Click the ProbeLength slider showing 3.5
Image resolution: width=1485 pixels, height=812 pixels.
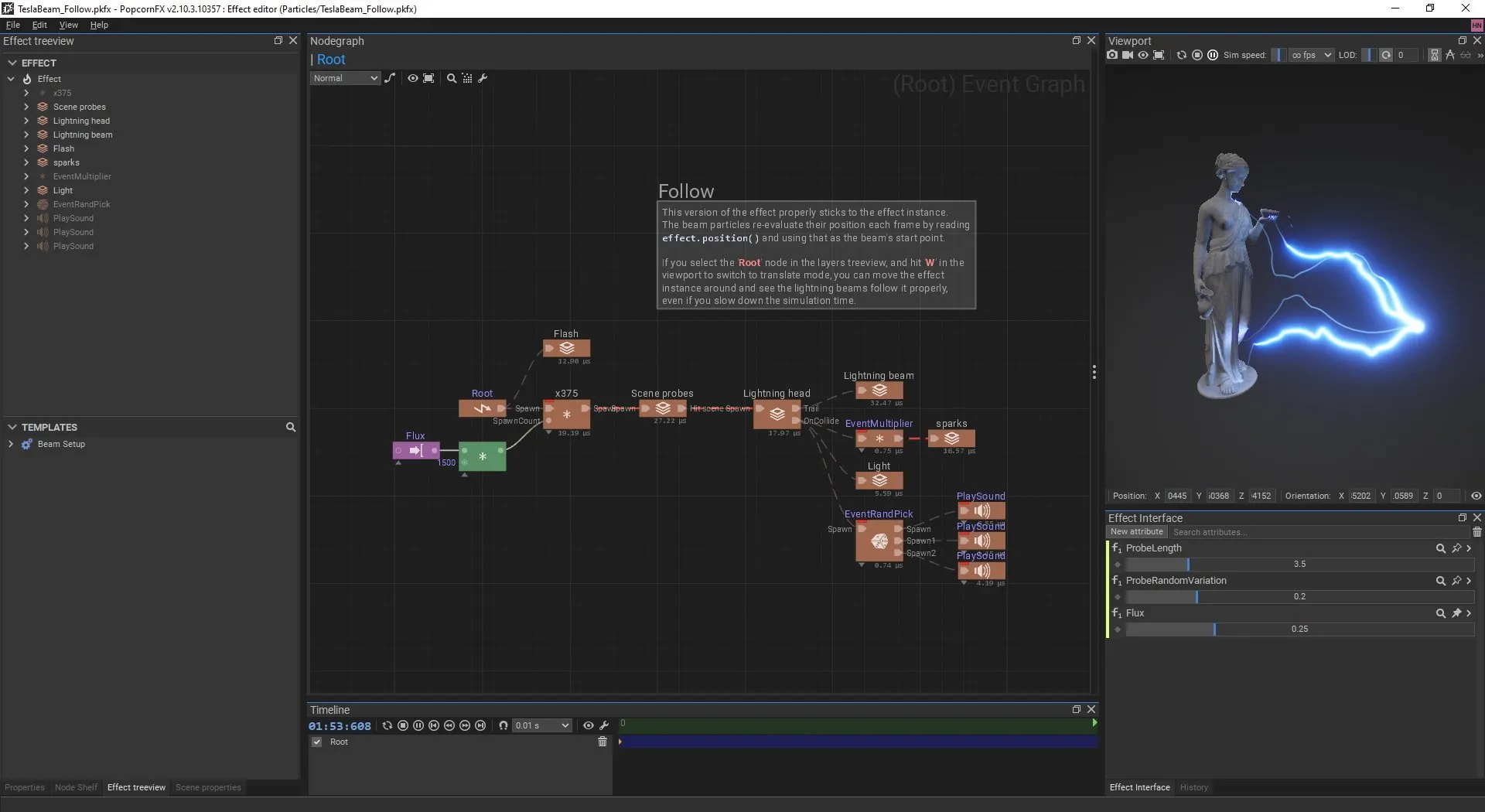pyautogui.click(x=1299, y=565)
